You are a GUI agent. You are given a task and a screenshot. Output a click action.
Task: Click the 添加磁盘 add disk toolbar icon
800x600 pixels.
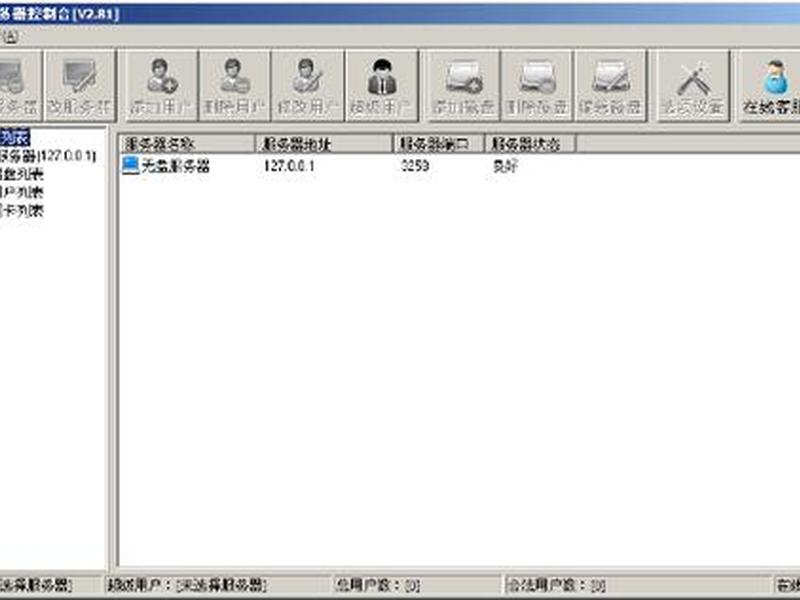[463, 86]
